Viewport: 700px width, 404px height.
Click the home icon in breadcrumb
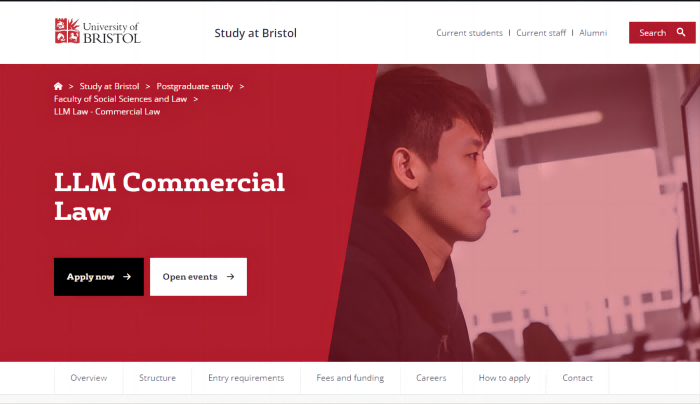[58, 86]
